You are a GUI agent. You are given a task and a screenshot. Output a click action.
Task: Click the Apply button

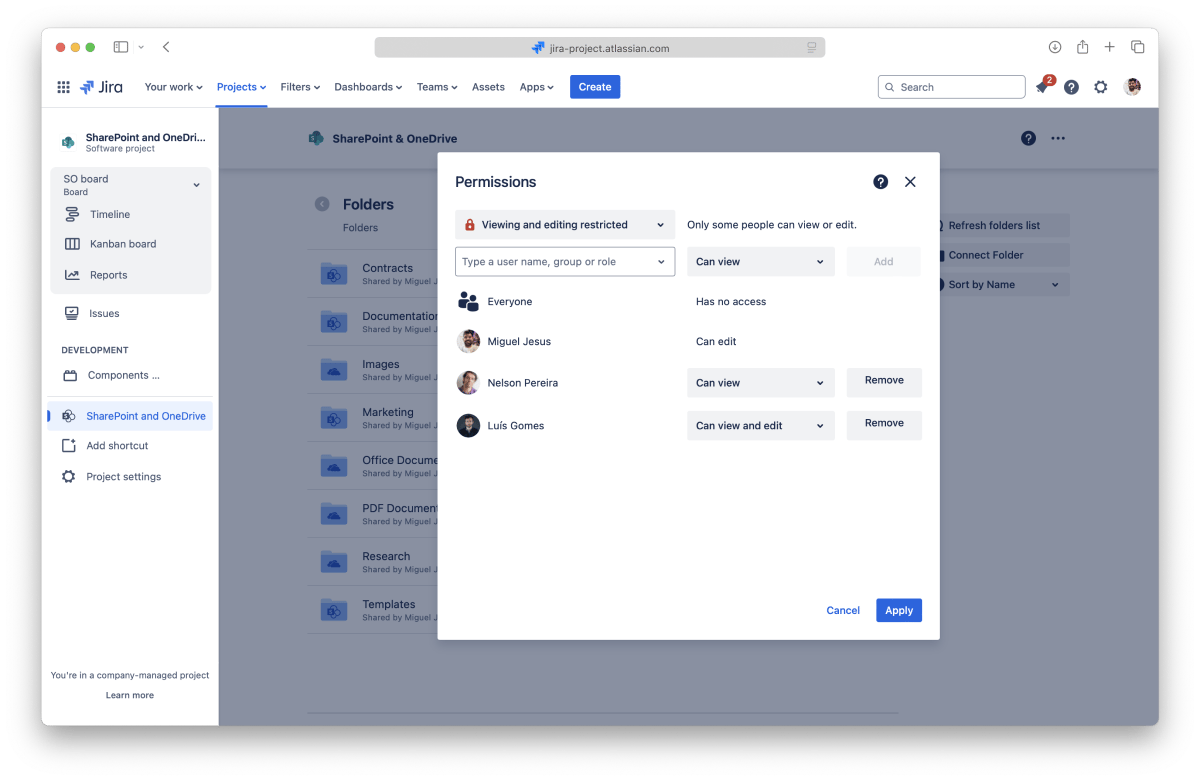point(898,610)
